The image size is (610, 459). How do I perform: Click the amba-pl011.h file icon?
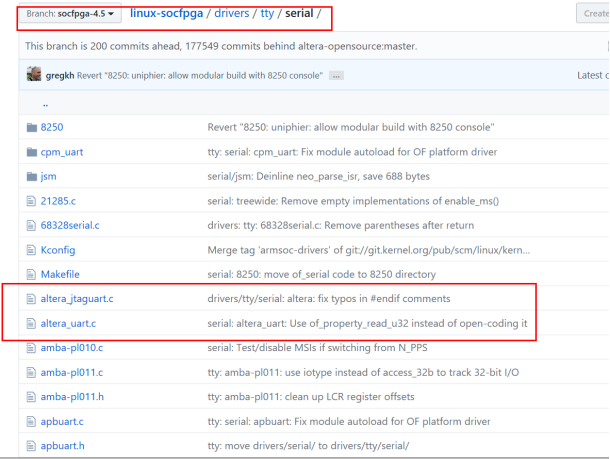(31, 397)
